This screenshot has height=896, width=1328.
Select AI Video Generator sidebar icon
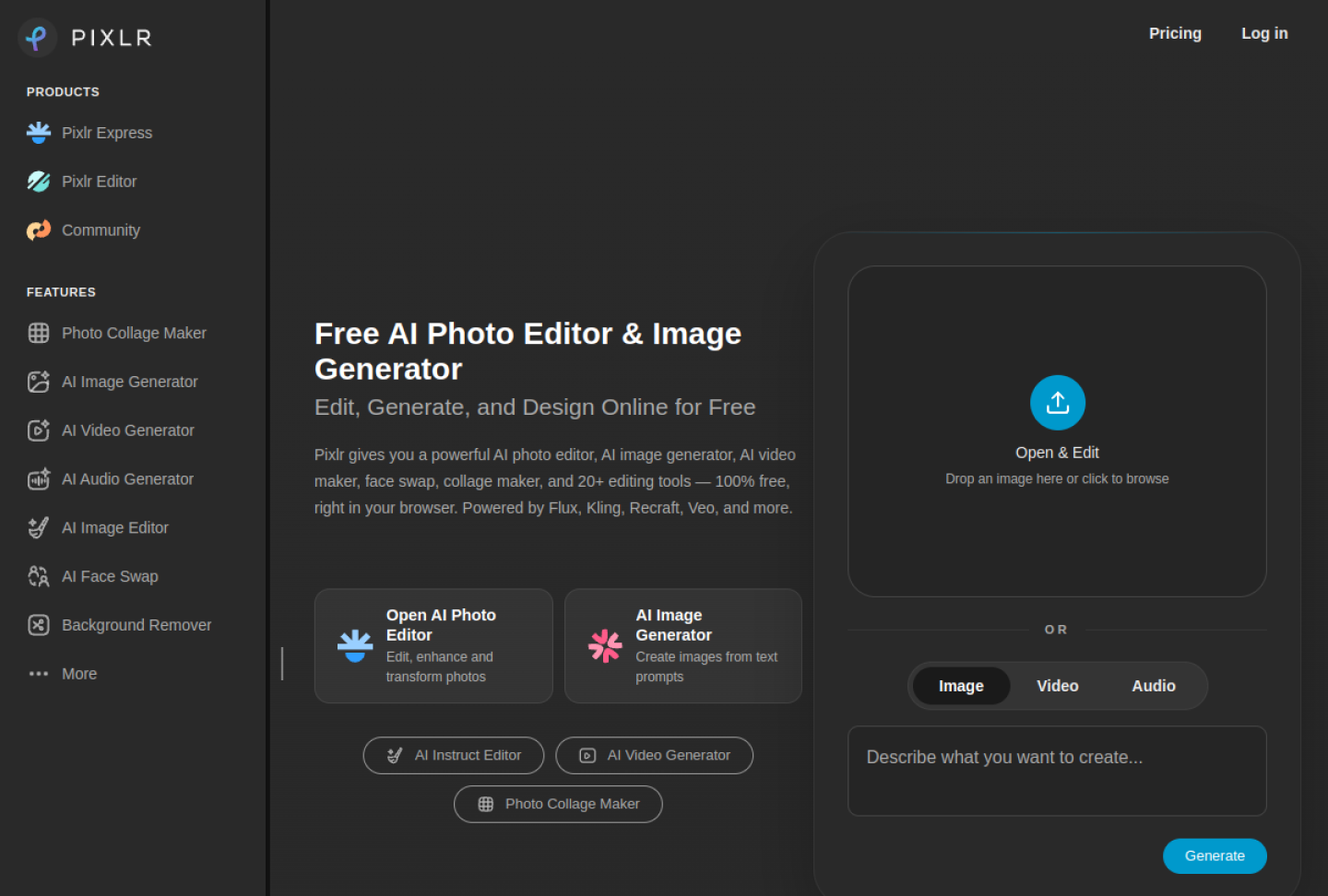[39, 430]
